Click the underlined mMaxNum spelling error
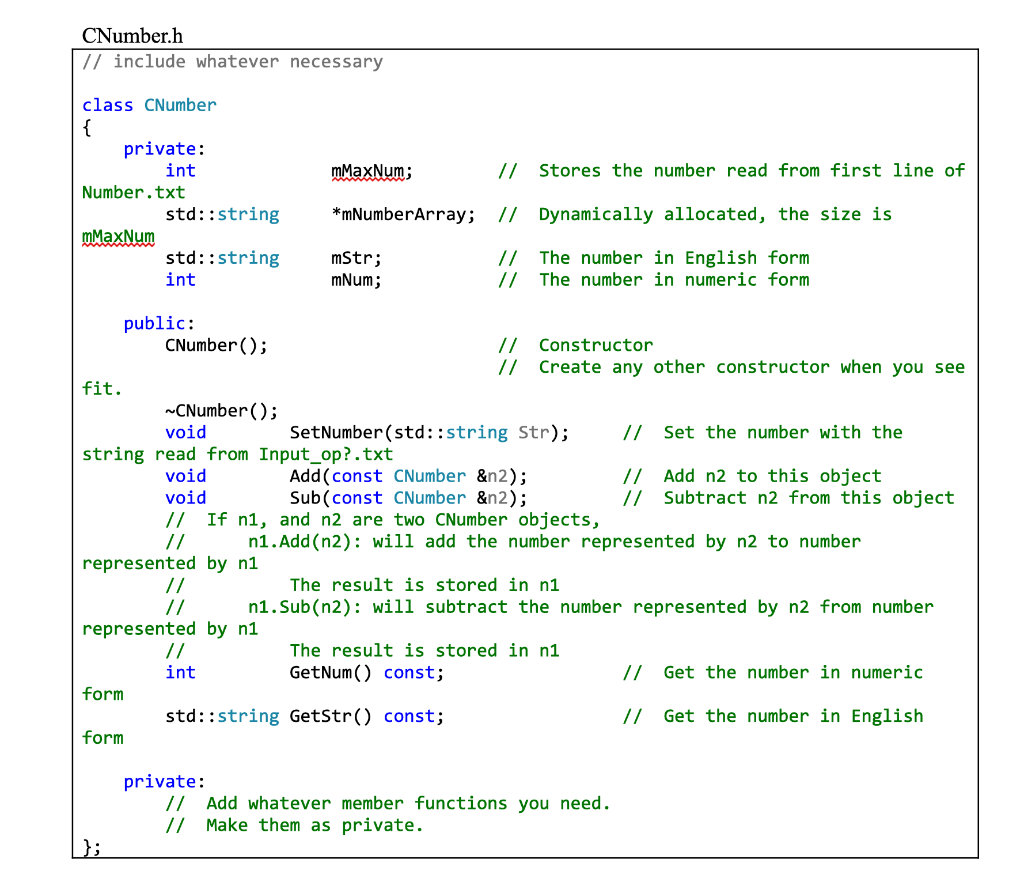Image resolution: width=1024 pixels, height=878 pixels. (x=118, y=235)
